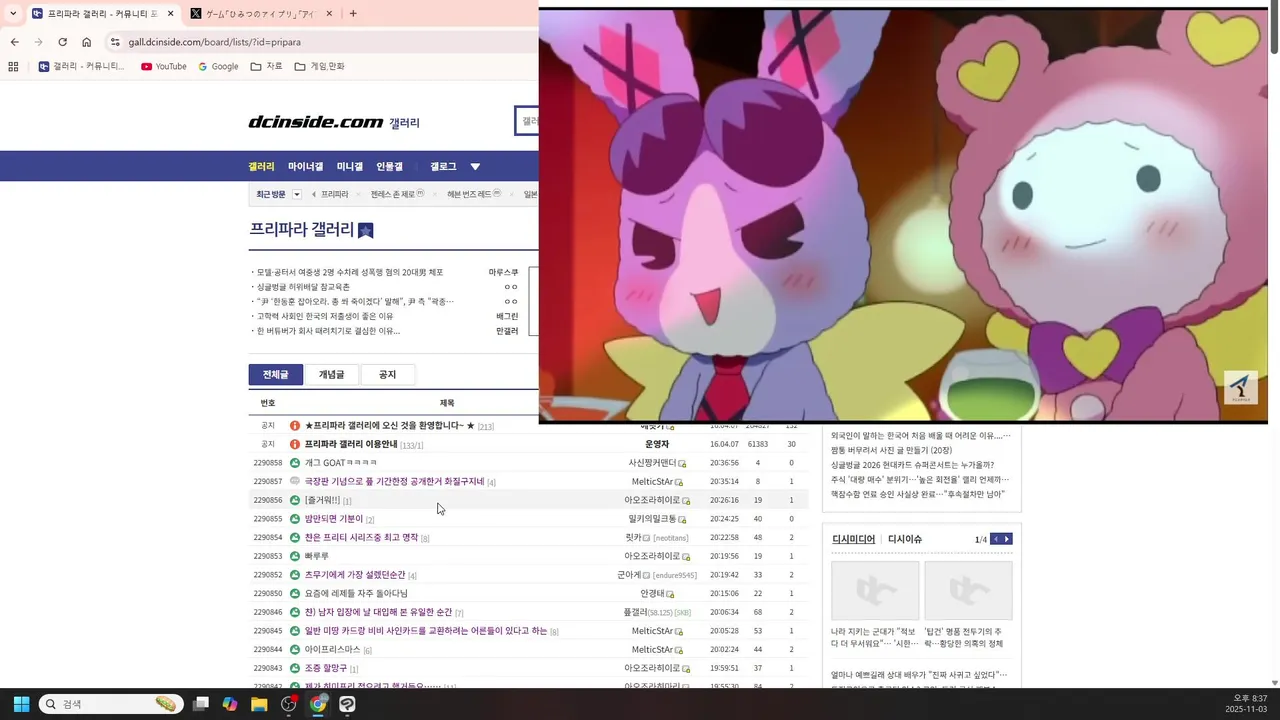Select the 개념글 tab
This screenshot has width=1280, height=720.
coord(331,375)
